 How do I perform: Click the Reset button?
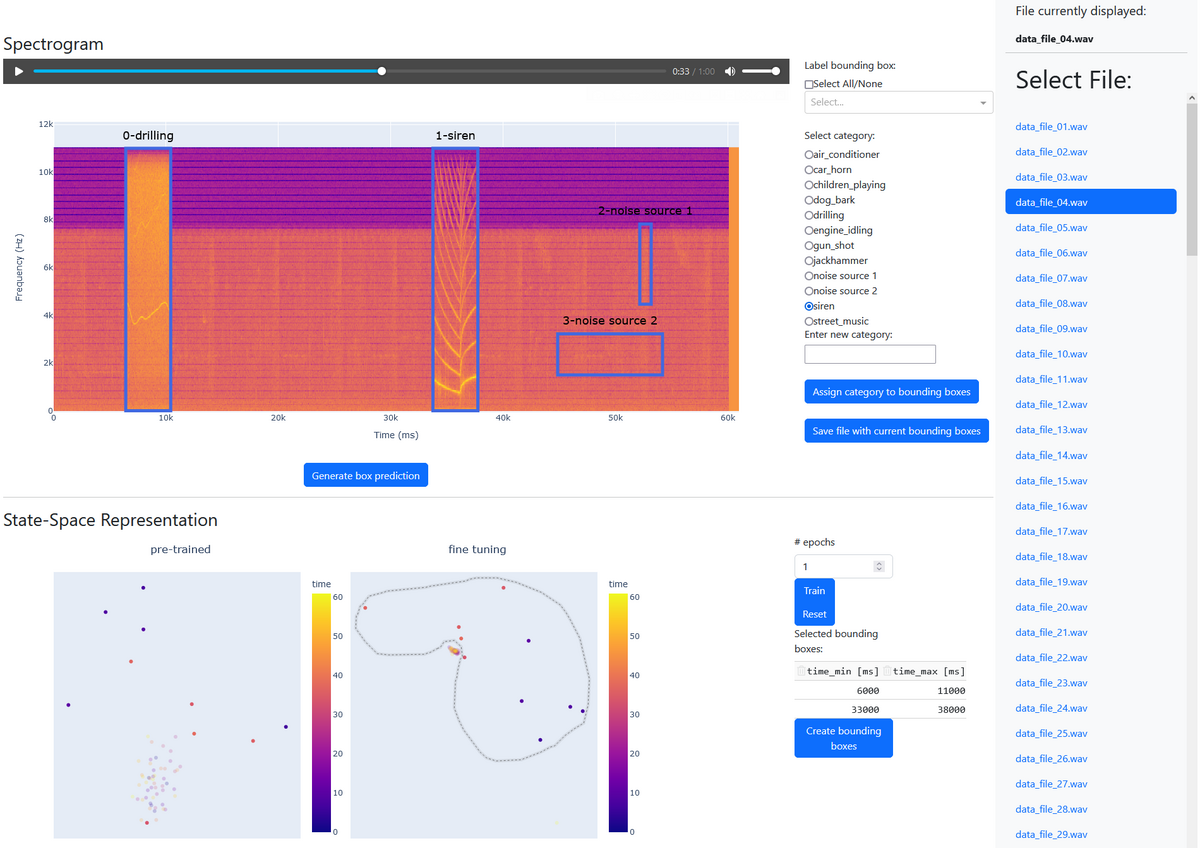tap(814, 614)
